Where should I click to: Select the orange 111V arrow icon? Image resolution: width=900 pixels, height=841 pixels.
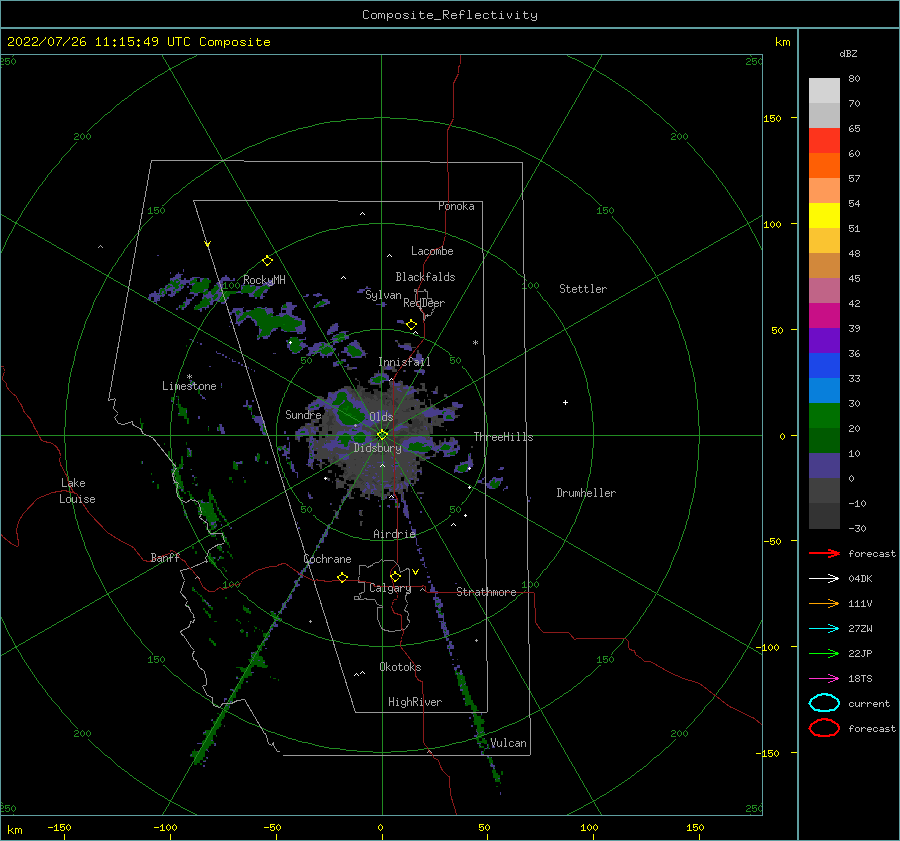[x=824, y=603]
